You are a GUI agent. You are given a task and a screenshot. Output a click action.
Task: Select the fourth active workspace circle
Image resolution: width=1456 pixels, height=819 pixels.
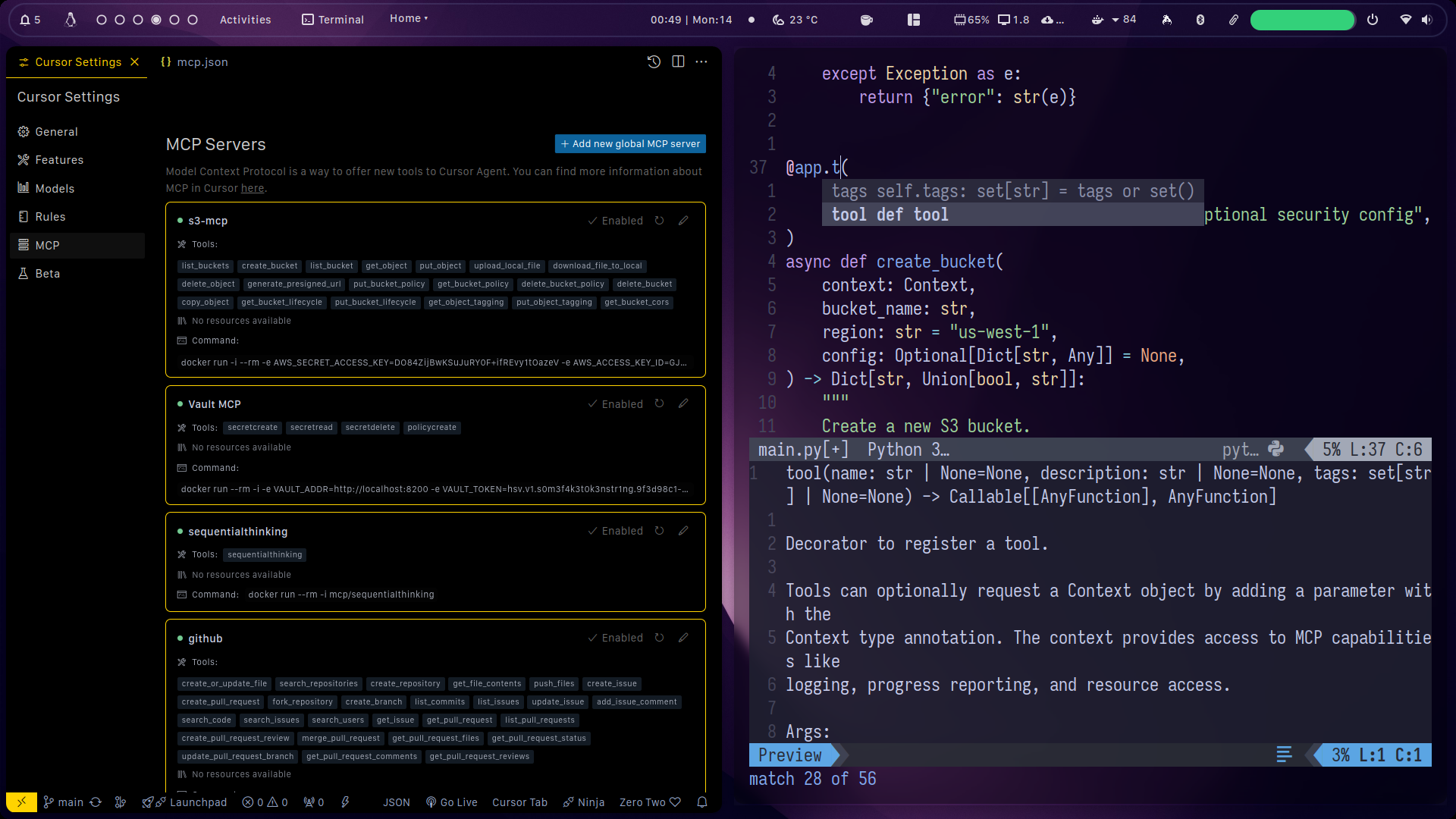(156, 20)
